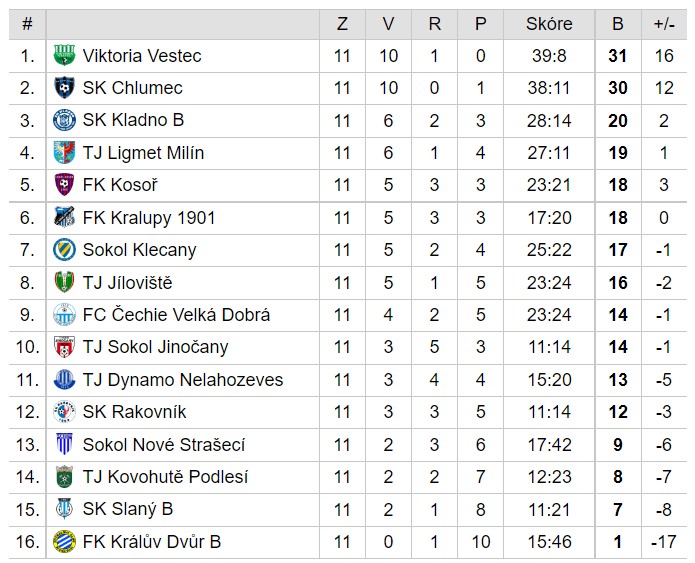Click the FK Králův Dvůr B logo

[x=64, y=542]
